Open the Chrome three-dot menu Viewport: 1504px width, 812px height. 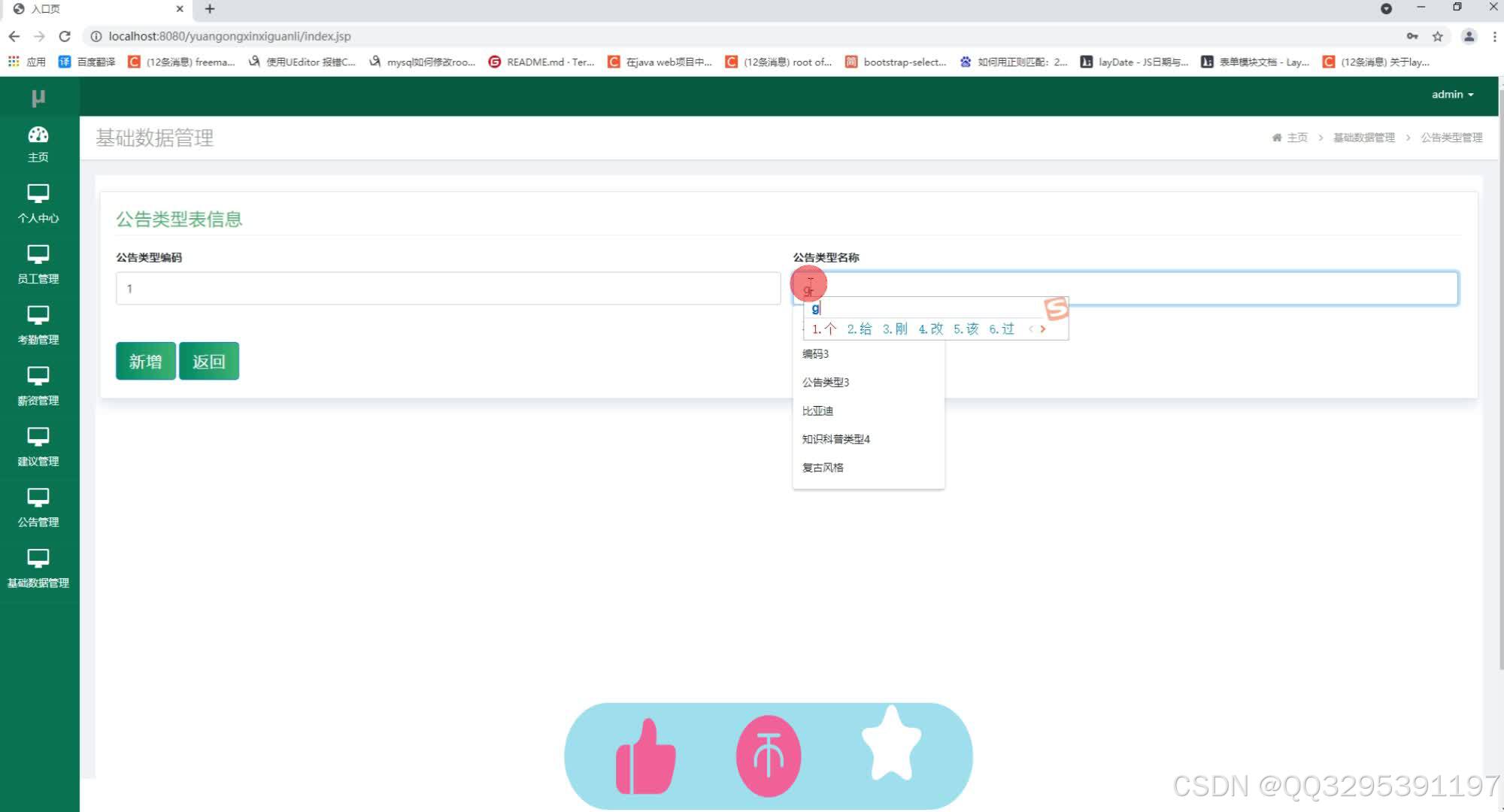pos(1494,36)
